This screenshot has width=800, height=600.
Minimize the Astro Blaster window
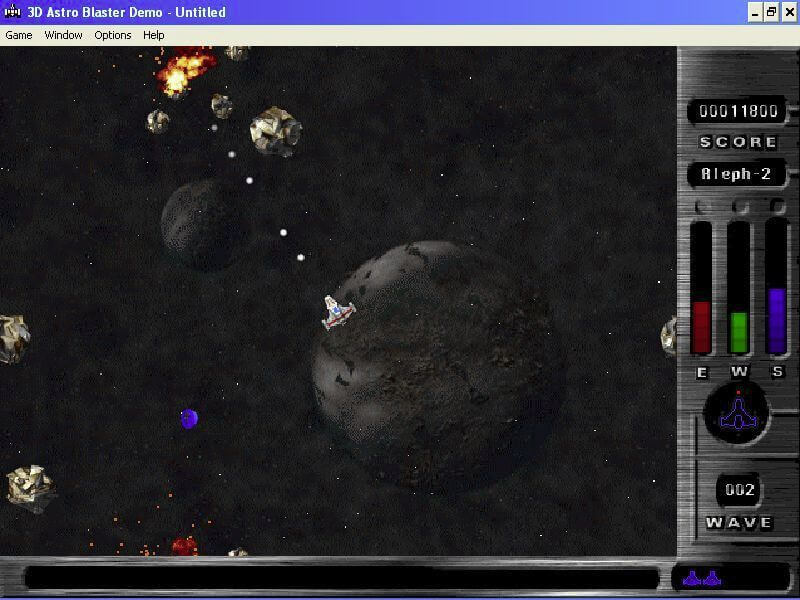point(755,12)
